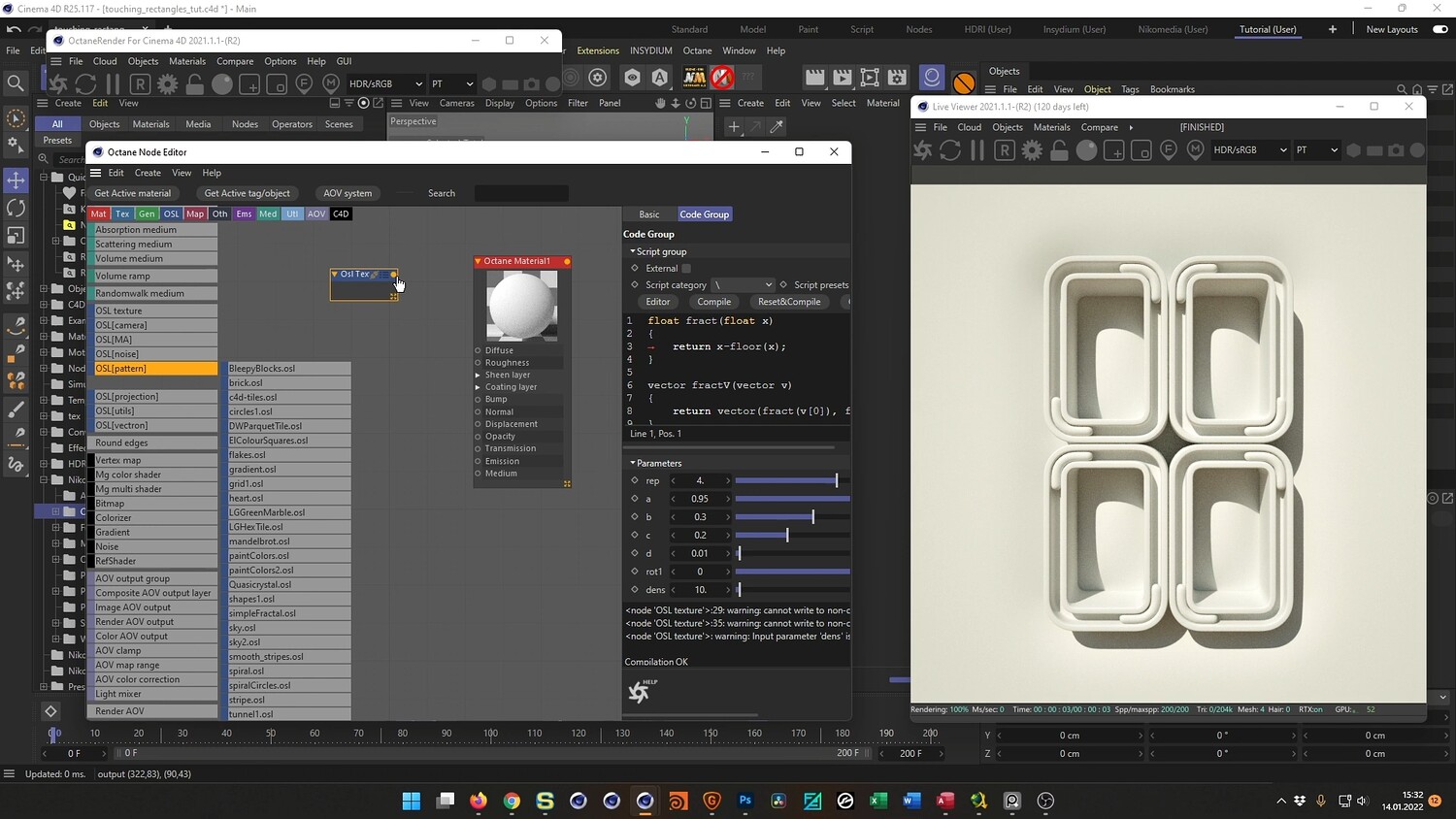Open the search magnifier in Cinema 4D
Image resolution: width=1456 pixels, height=819 pixels.
16,83
